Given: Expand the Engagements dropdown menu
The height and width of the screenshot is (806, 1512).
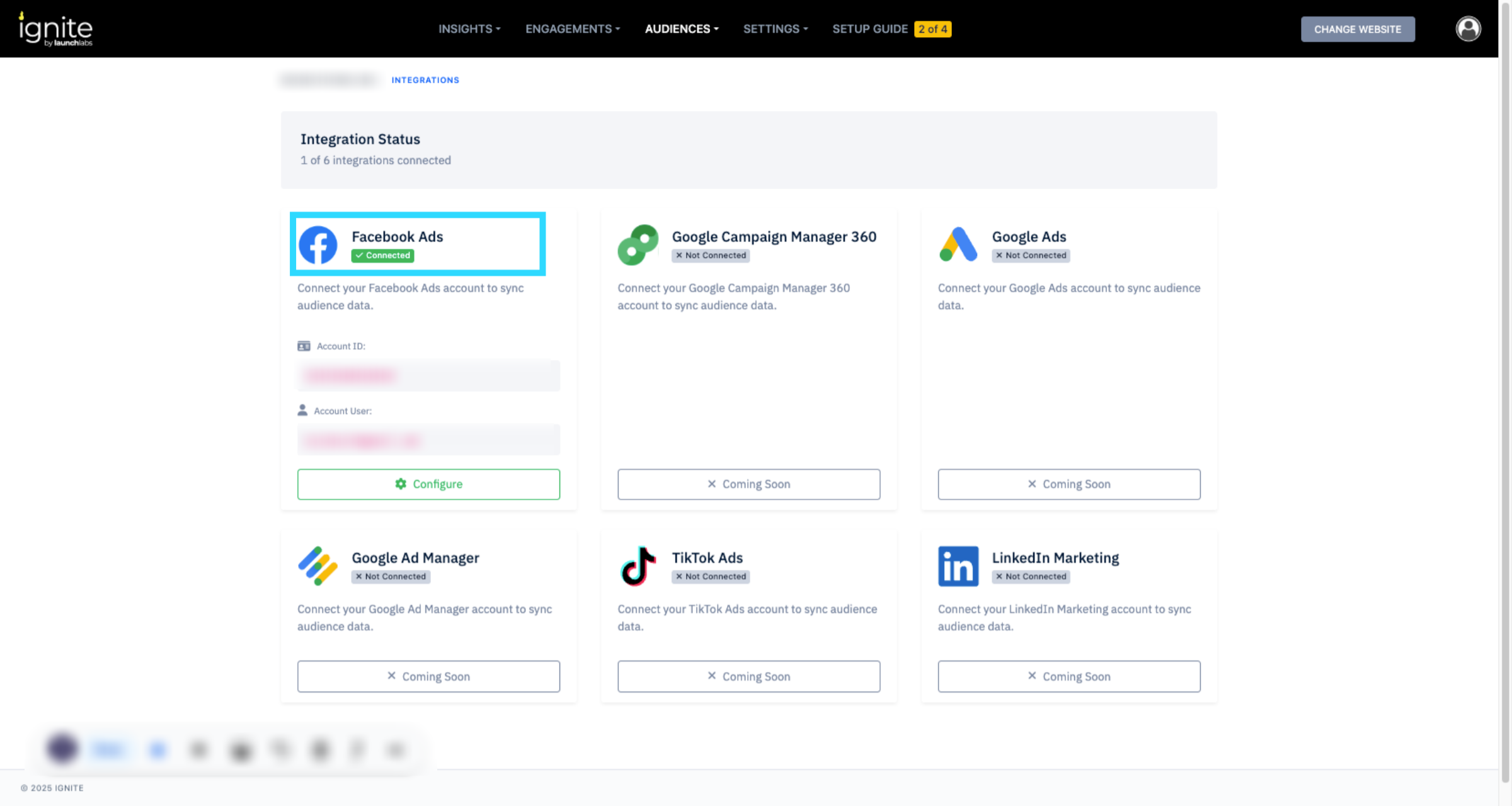Looking at the screenshot, I should tap(573, 29).
